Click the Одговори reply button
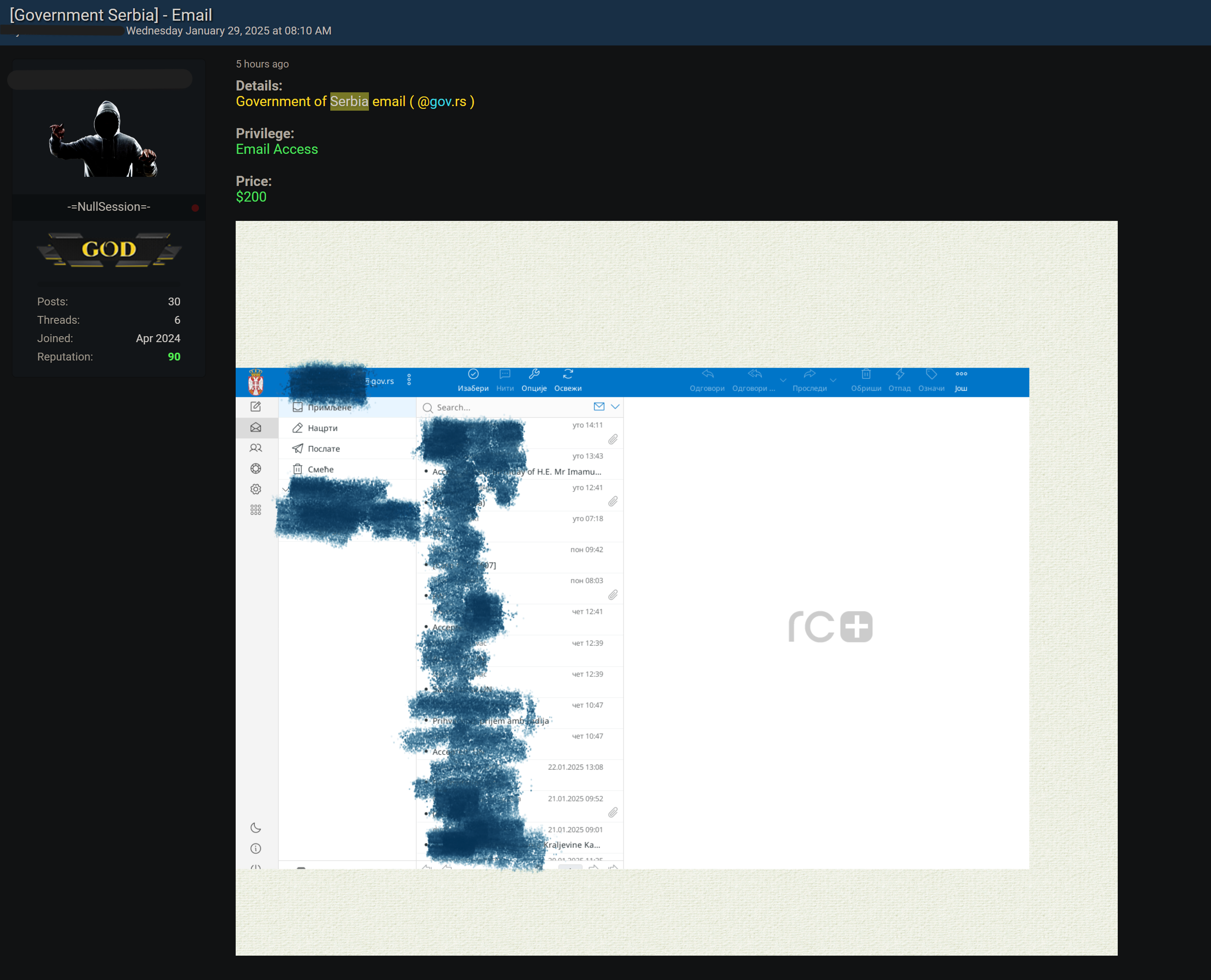The width and height of the screenshot is (1211, 980). point(707,381)
